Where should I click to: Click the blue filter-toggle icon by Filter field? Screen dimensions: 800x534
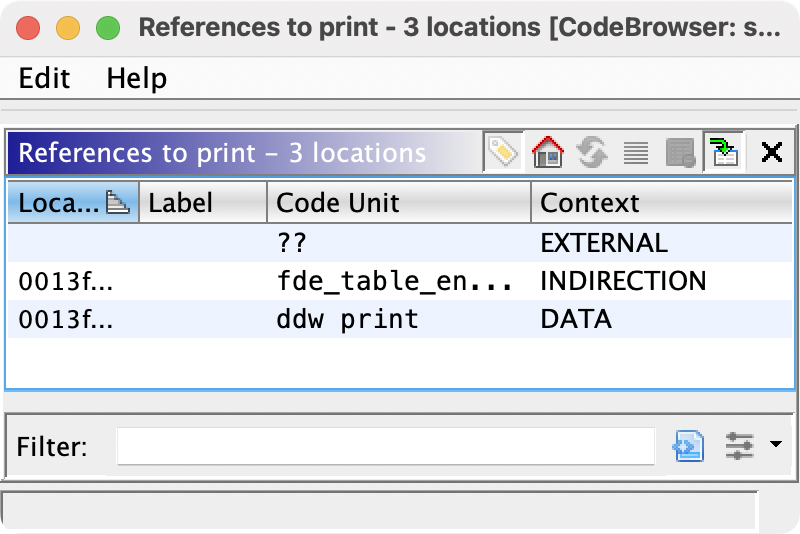(x=688, y=446)
